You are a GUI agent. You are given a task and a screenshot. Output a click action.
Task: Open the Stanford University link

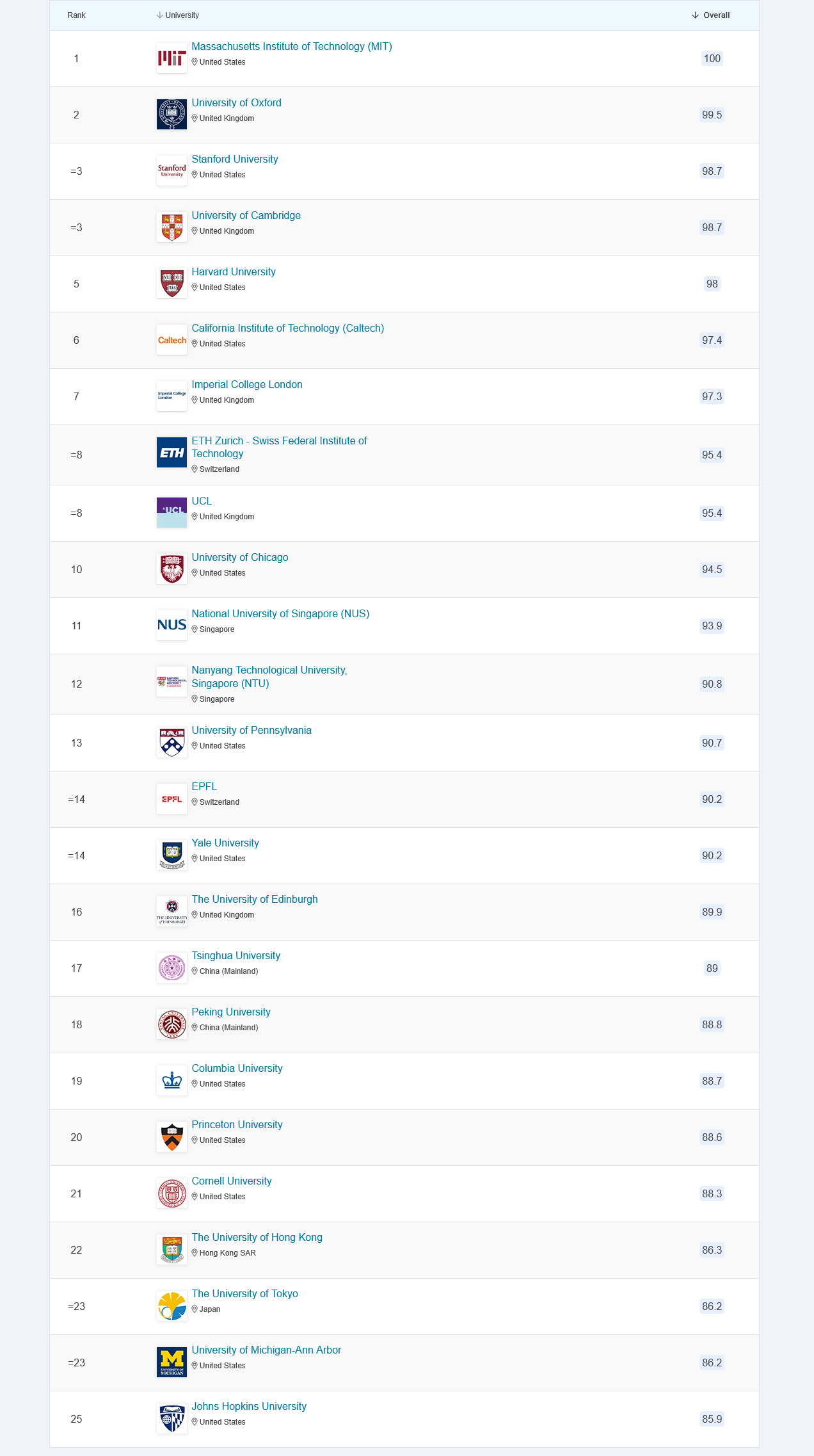click(x=234, y=159)
